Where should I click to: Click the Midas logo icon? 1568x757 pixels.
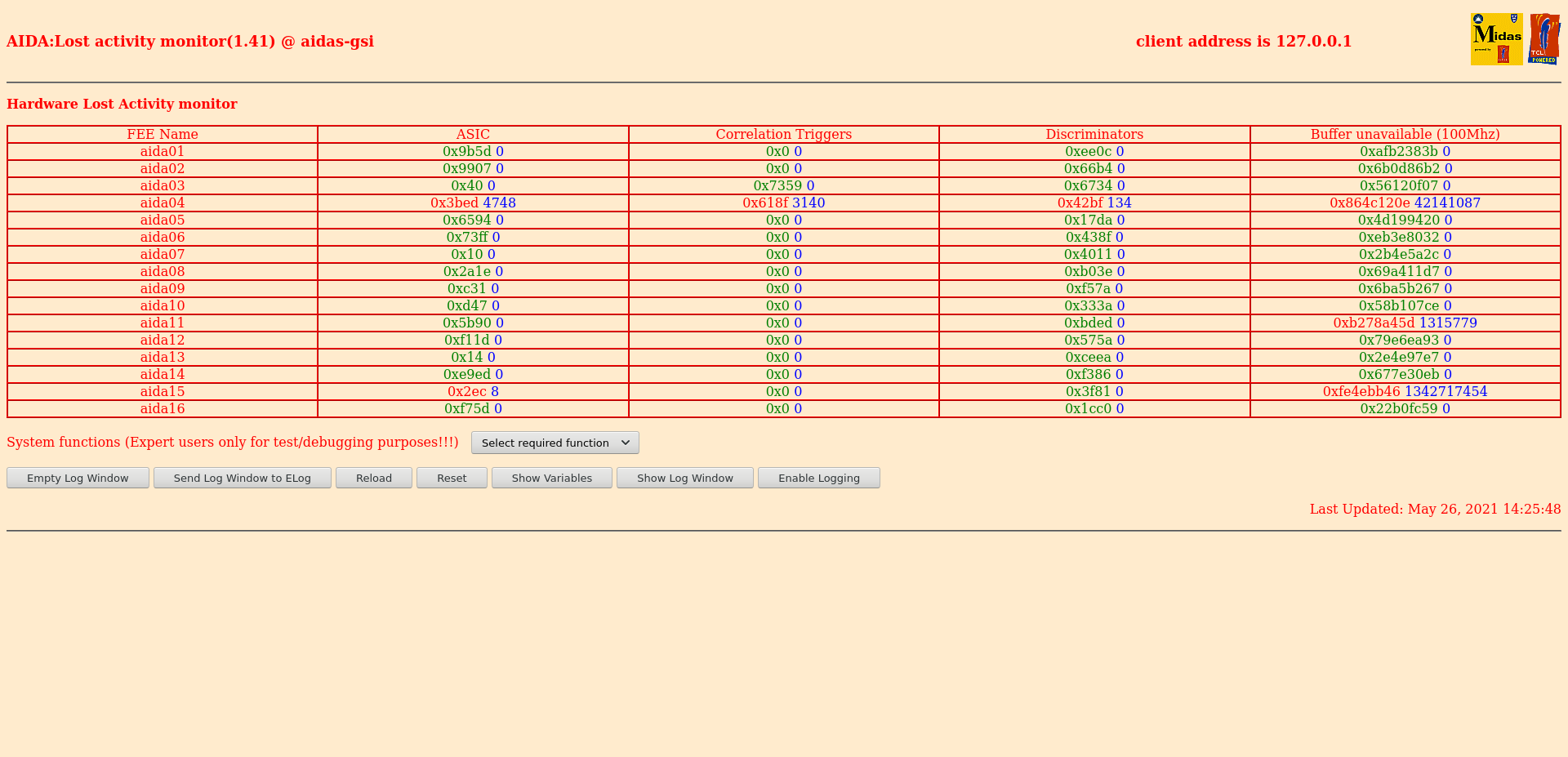click(1496, 38)
